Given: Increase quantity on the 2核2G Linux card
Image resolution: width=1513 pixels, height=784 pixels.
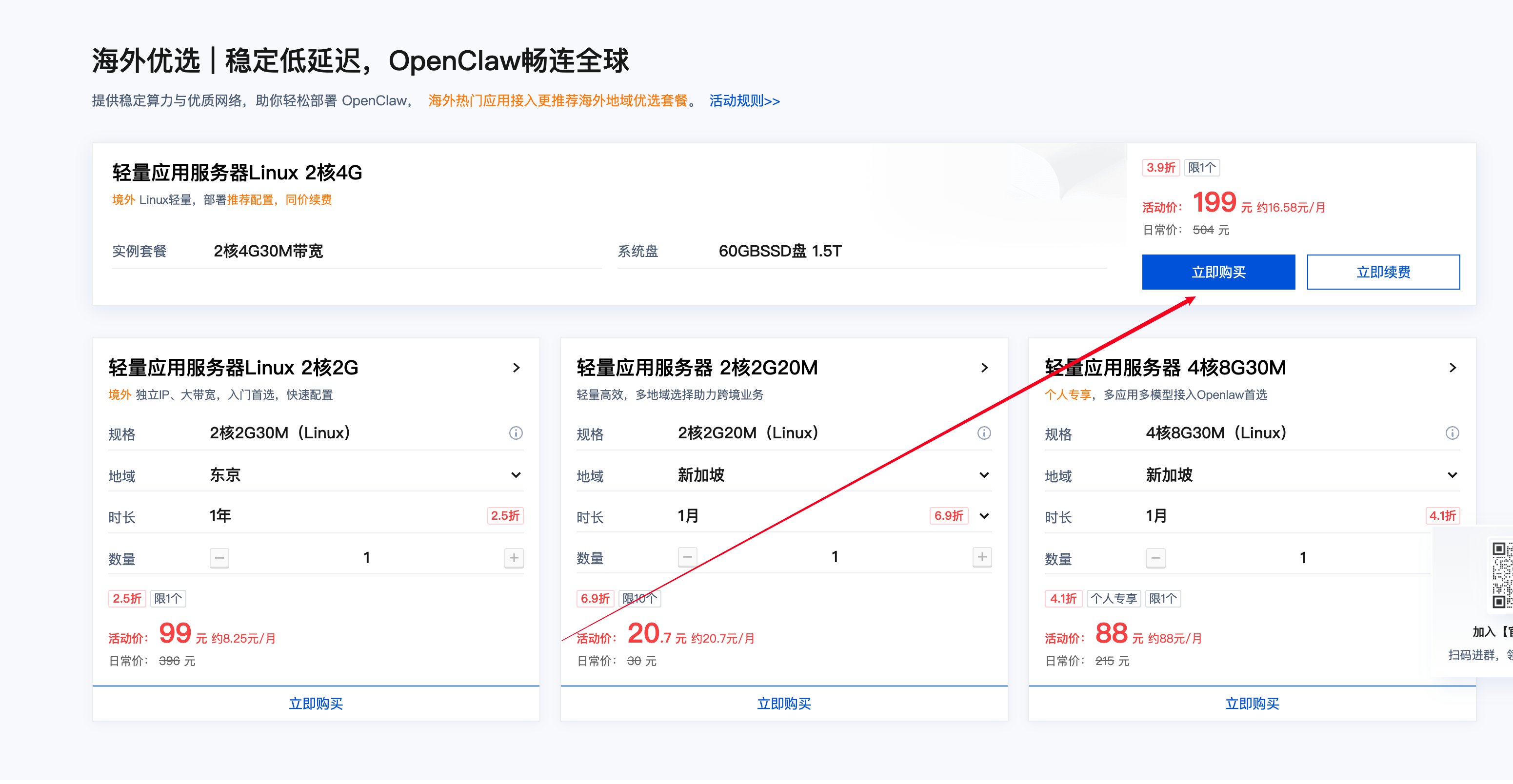Looking at the screenshot, I should [513, 557].
